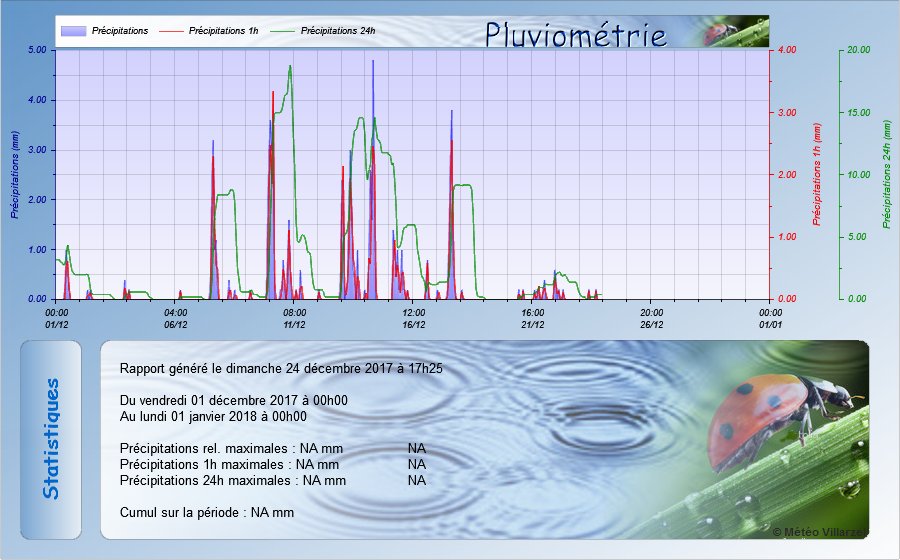Click the red axis value 2.00
900x560 pixels.
pos(787,174)
